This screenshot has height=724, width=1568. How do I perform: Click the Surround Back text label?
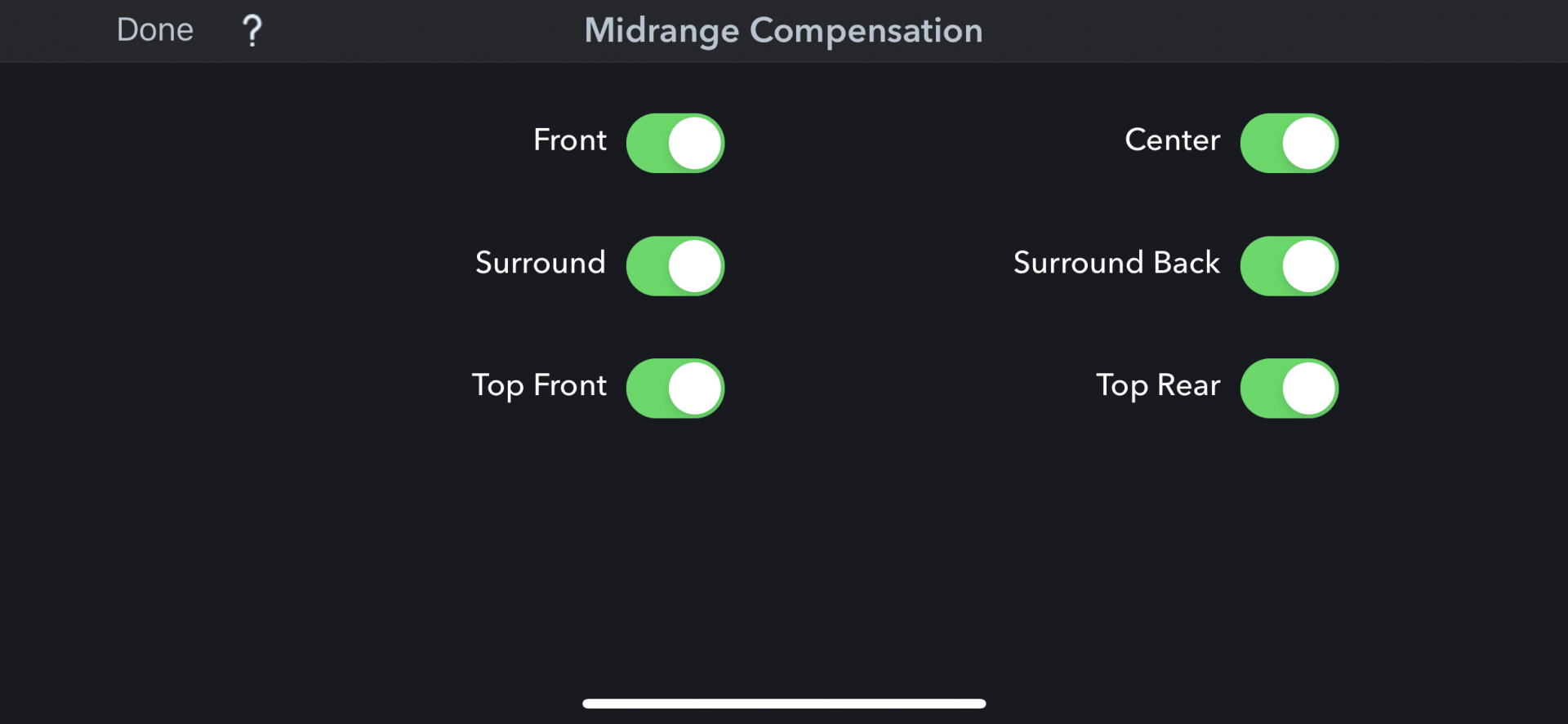point(1116,263)
